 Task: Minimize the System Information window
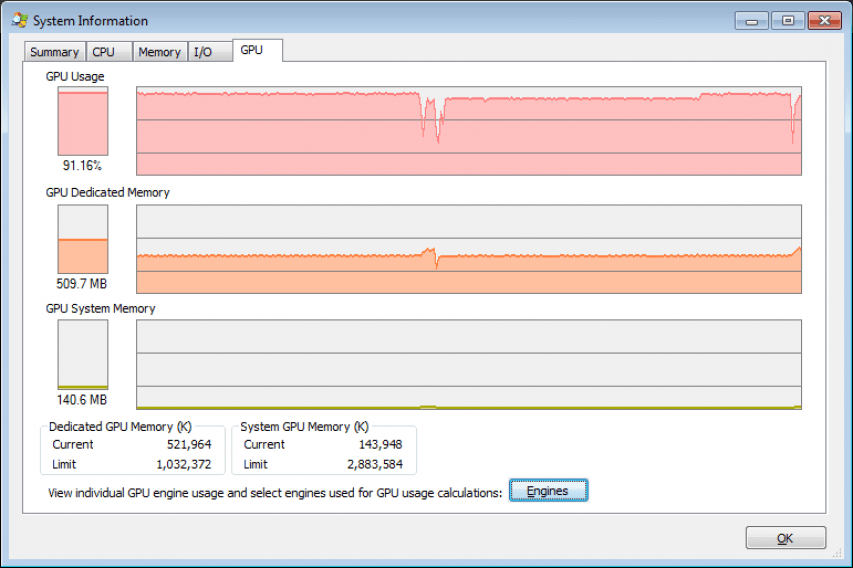click(752, 21)
